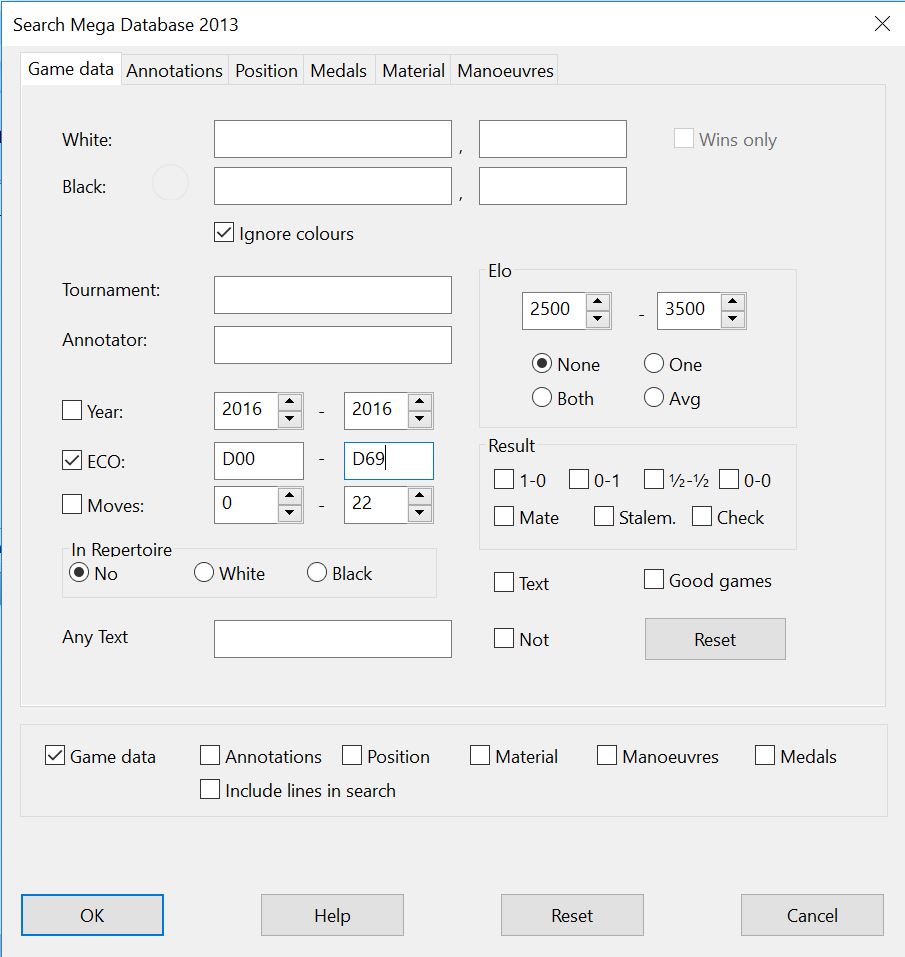This screenshot has height=957, width=905.
Task: Tick the Not checkbox
Action: coord(504,638)
